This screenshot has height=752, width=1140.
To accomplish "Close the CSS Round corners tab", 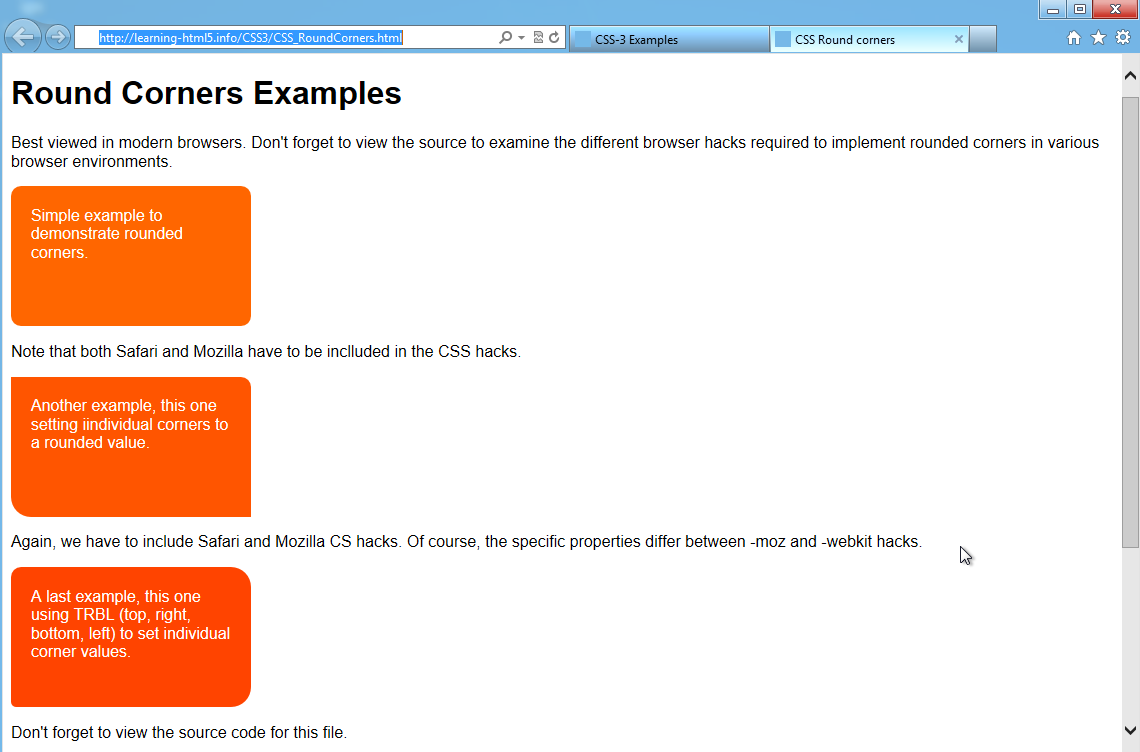I will [x=958, y=39].
